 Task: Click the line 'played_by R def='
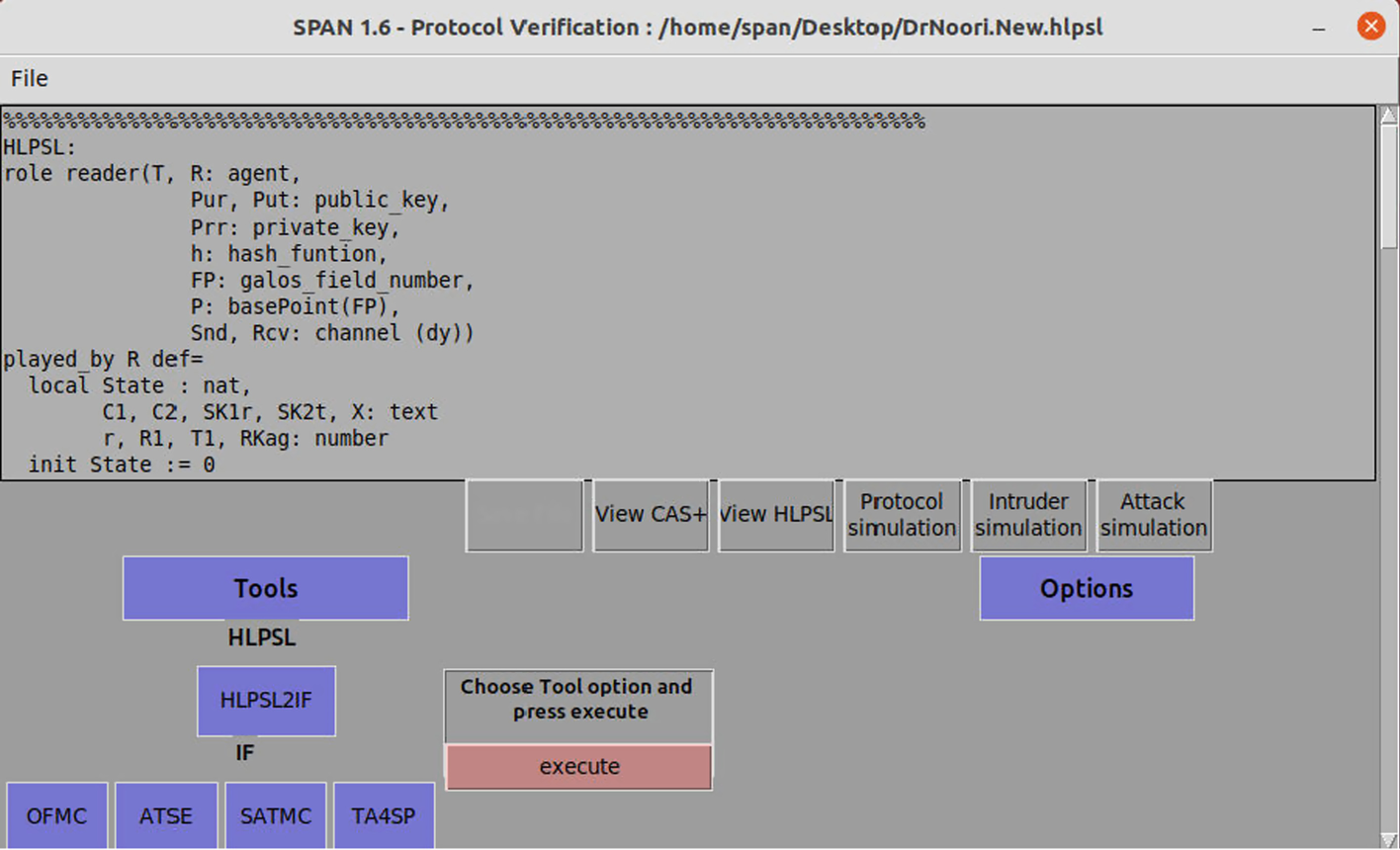(103, 359)
